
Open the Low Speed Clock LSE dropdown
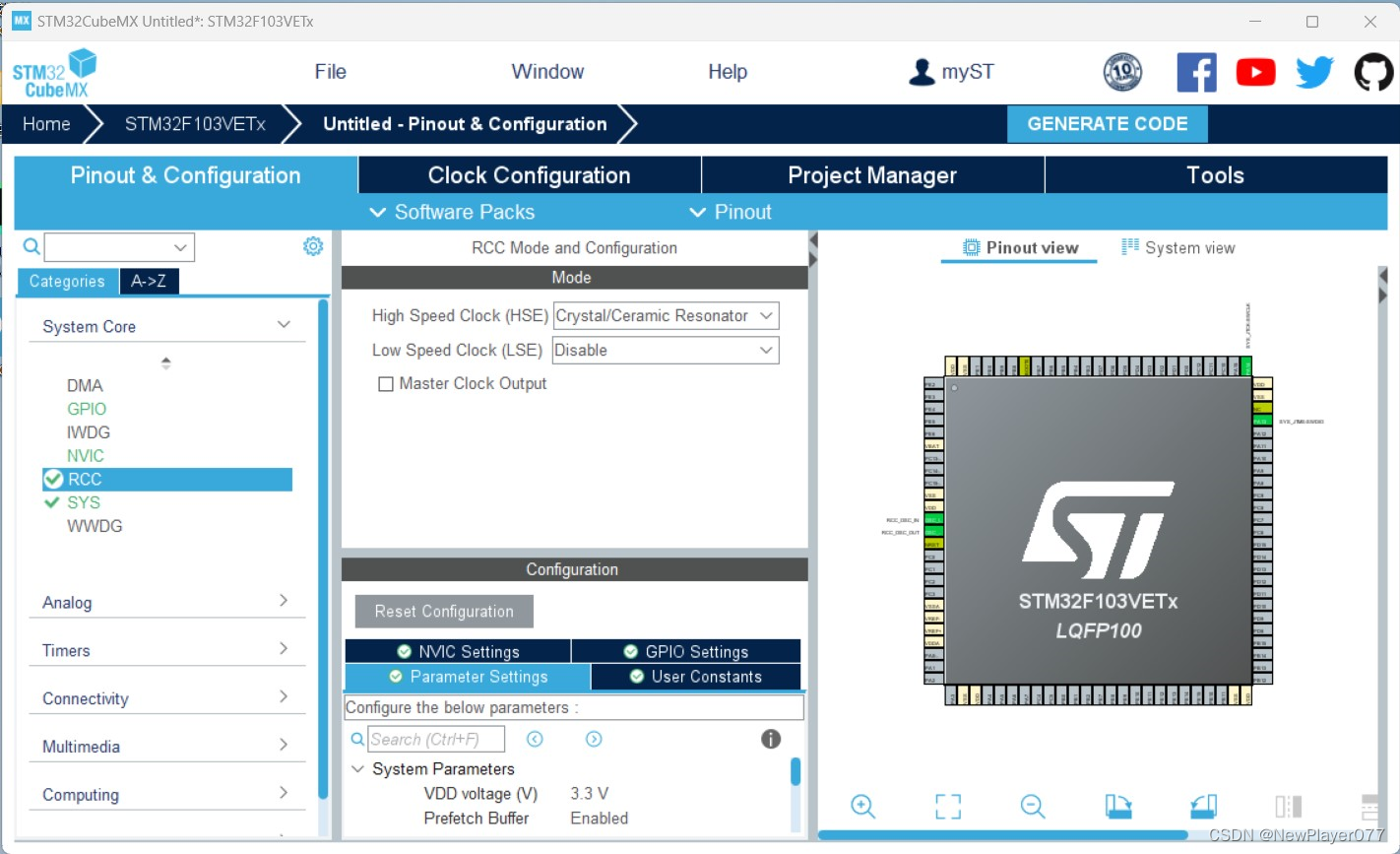pyautogui.click(x=666, y=350)
